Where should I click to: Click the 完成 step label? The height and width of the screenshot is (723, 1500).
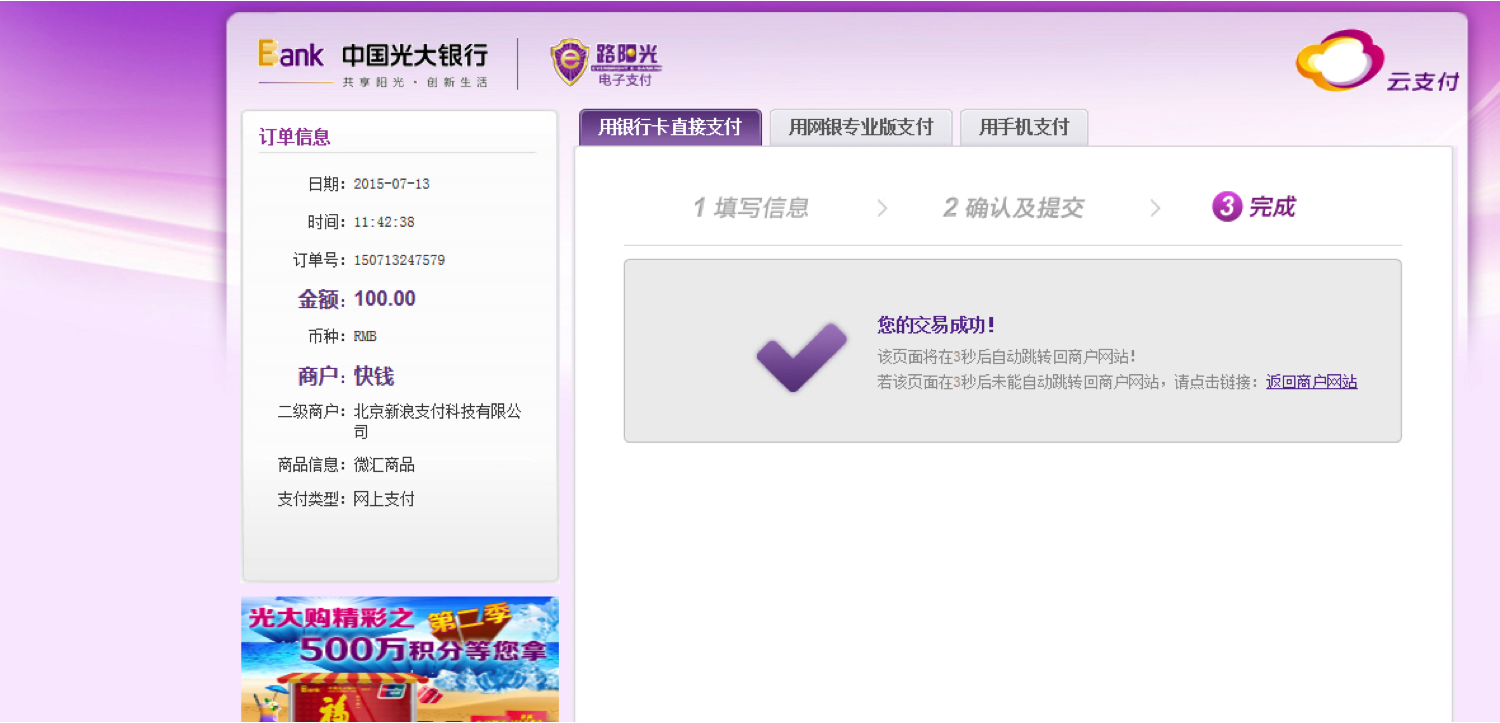pyautogui.click(x=1272, y=207)
